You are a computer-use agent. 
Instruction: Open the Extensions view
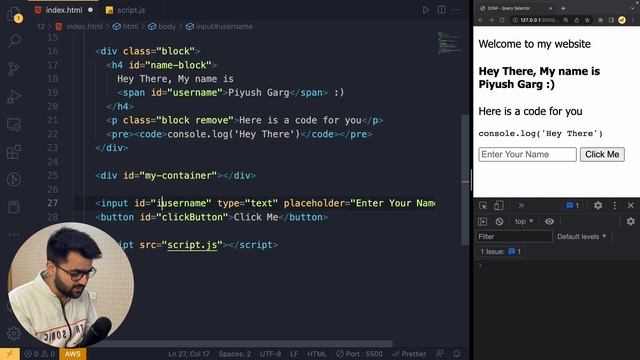pos(14,152)
